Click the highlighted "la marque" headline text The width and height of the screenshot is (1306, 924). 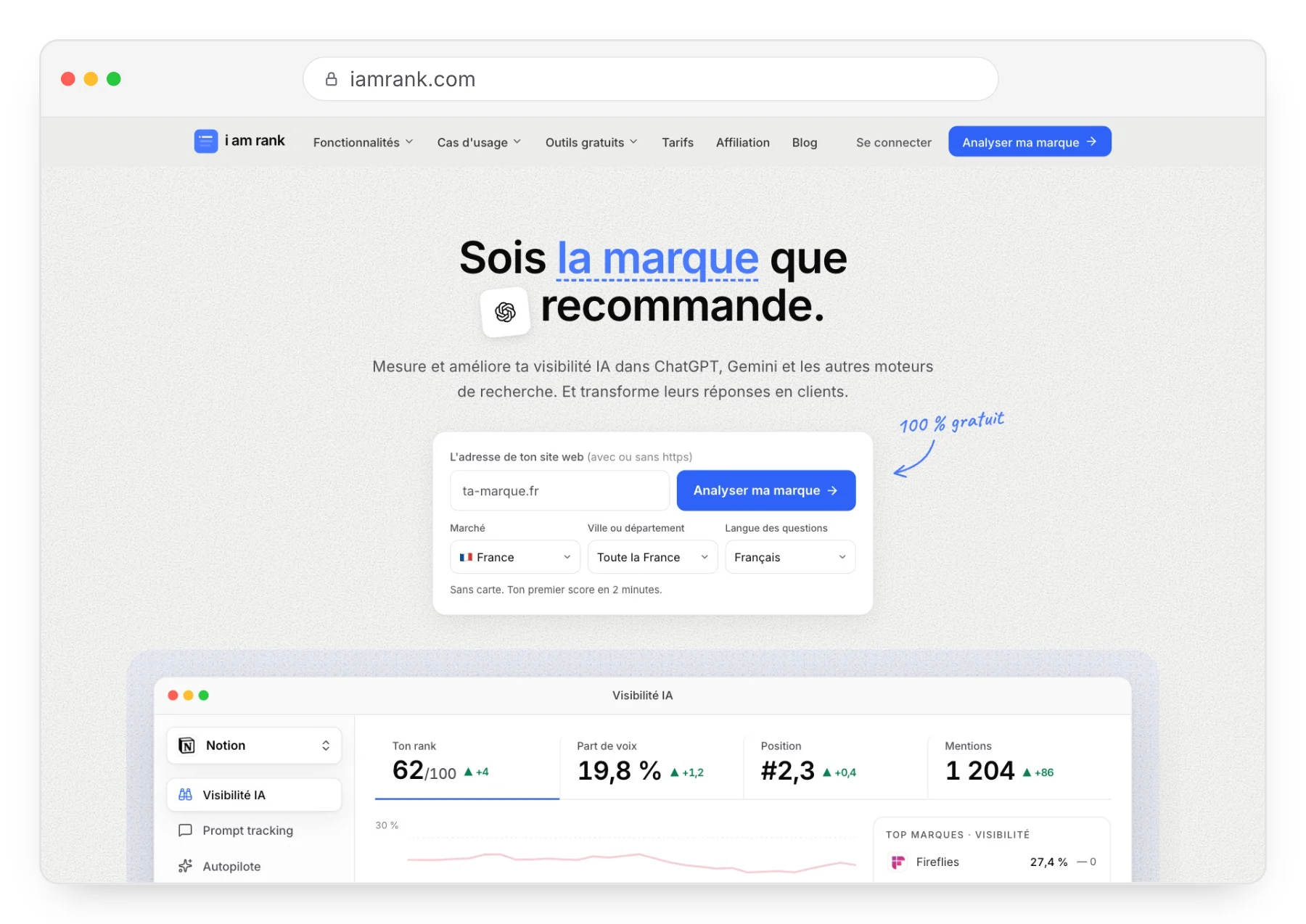pyautogui.click(x=657, y=258)
